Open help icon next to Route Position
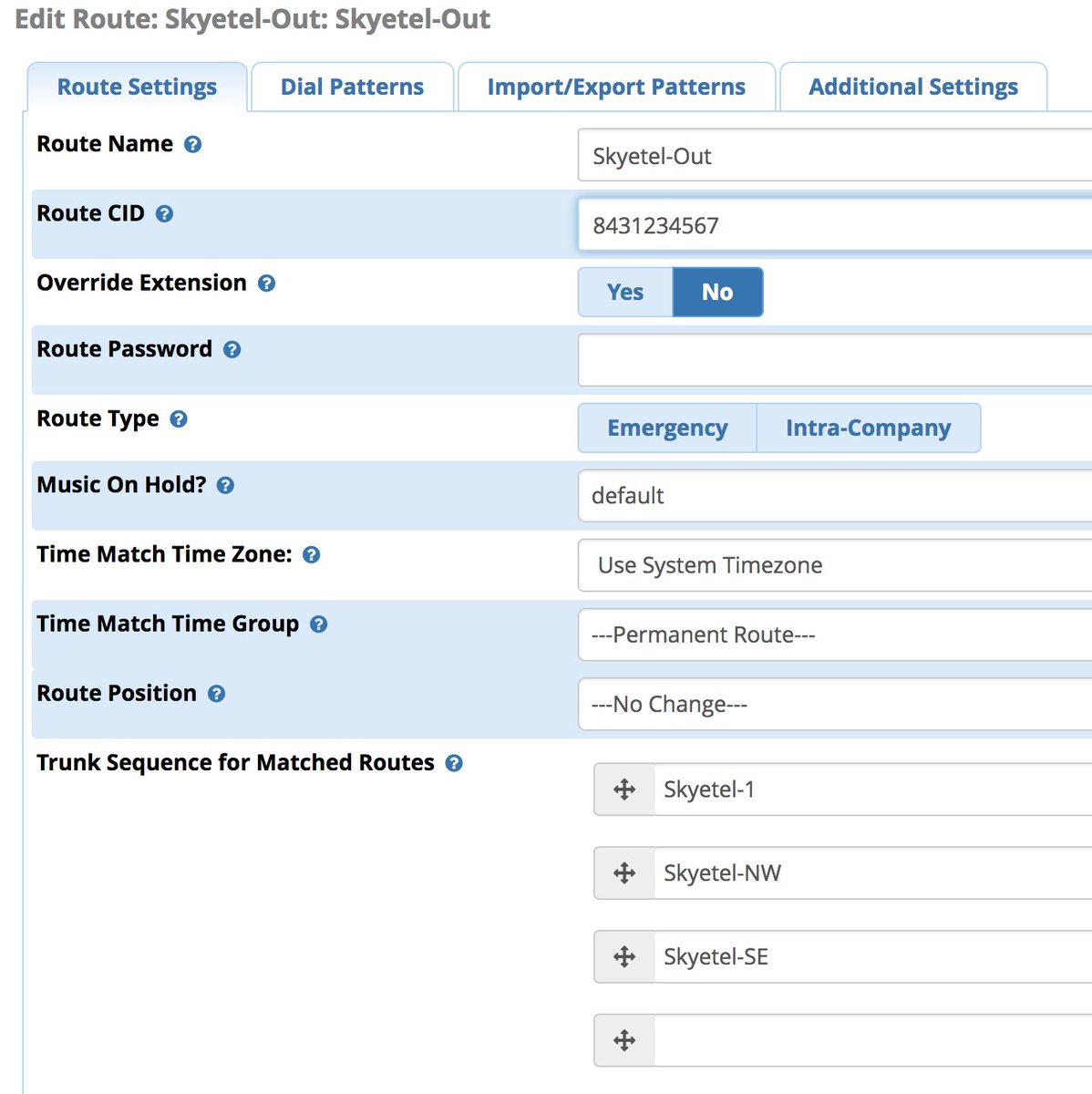The width and height of the screenshot is (1092, 1094). [x=216, y=693]
